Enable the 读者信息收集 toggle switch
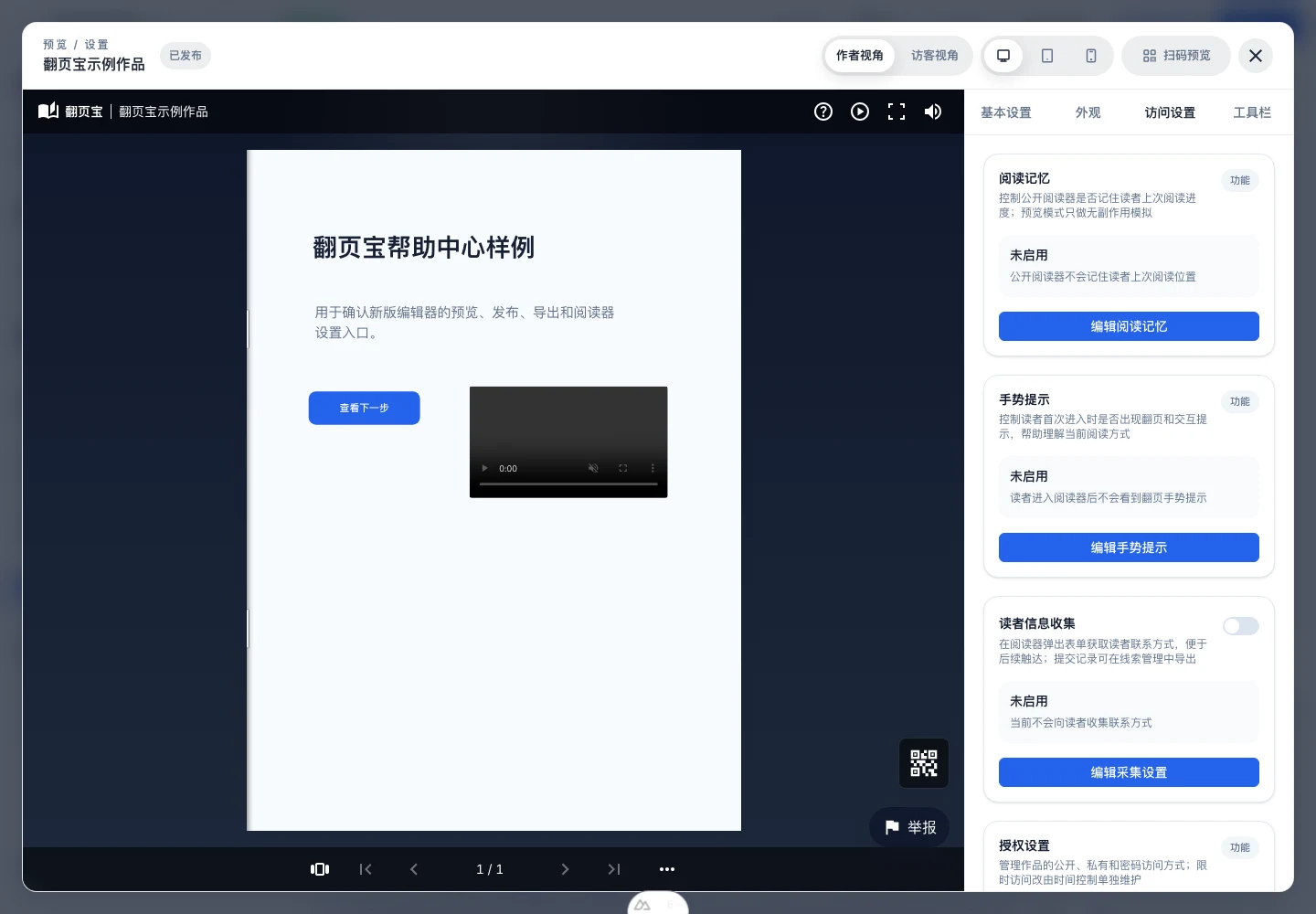Viewport: 1316px width, 914px height. pyautogui.click(x=1241, y=626)
